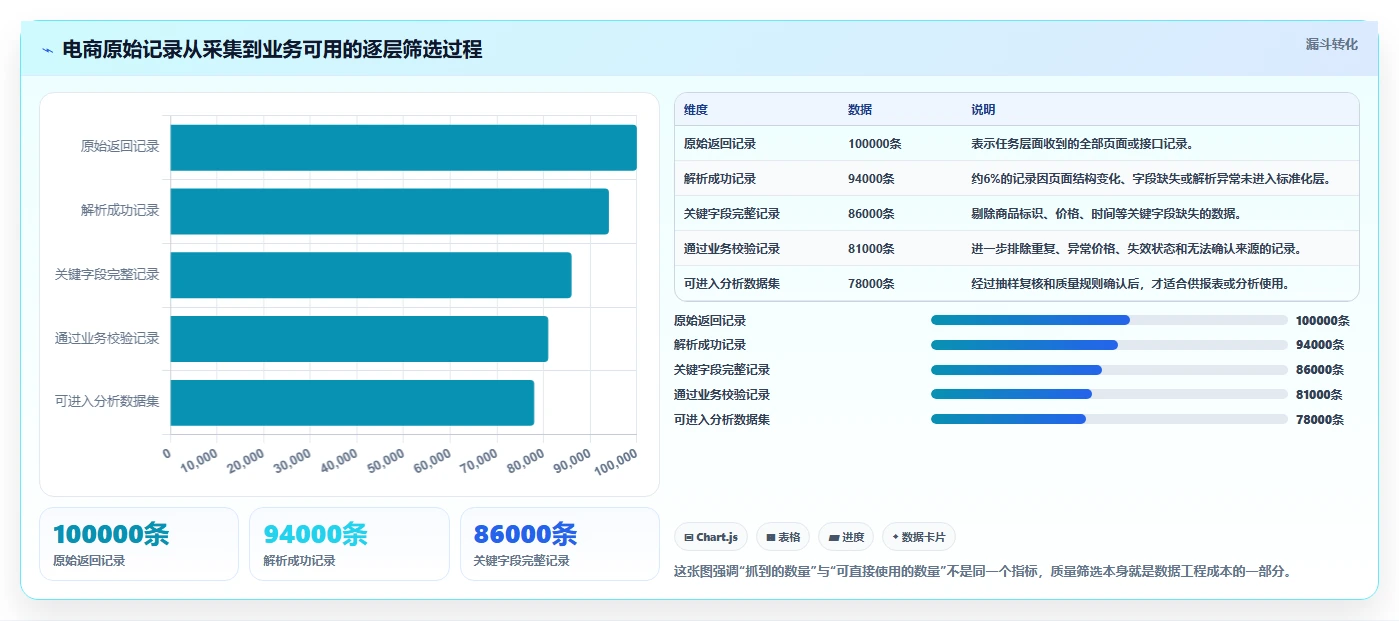Click the 原始返回记录 y-axis chart label
1399x621 pixels.
(x=120, y=147)
